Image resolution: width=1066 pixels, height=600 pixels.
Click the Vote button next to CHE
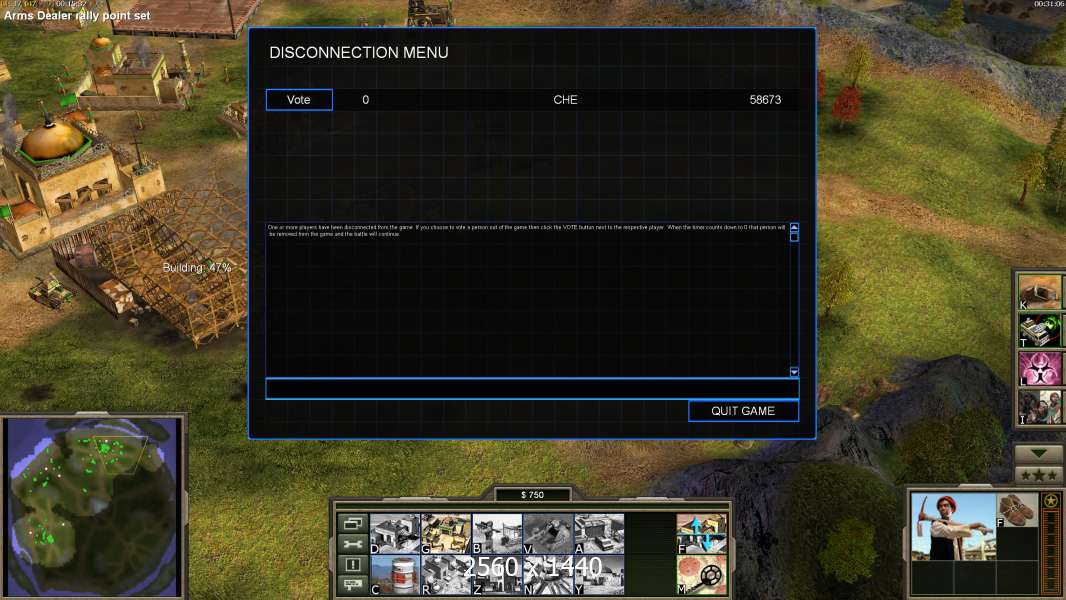299,100
